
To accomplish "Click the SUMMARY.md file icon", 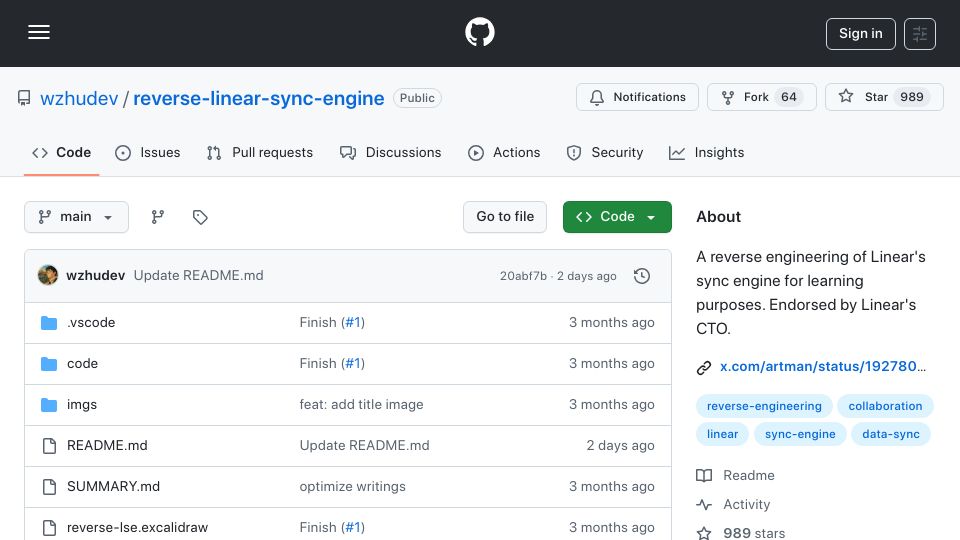I will pyautogui.click(x=50, y=487).
